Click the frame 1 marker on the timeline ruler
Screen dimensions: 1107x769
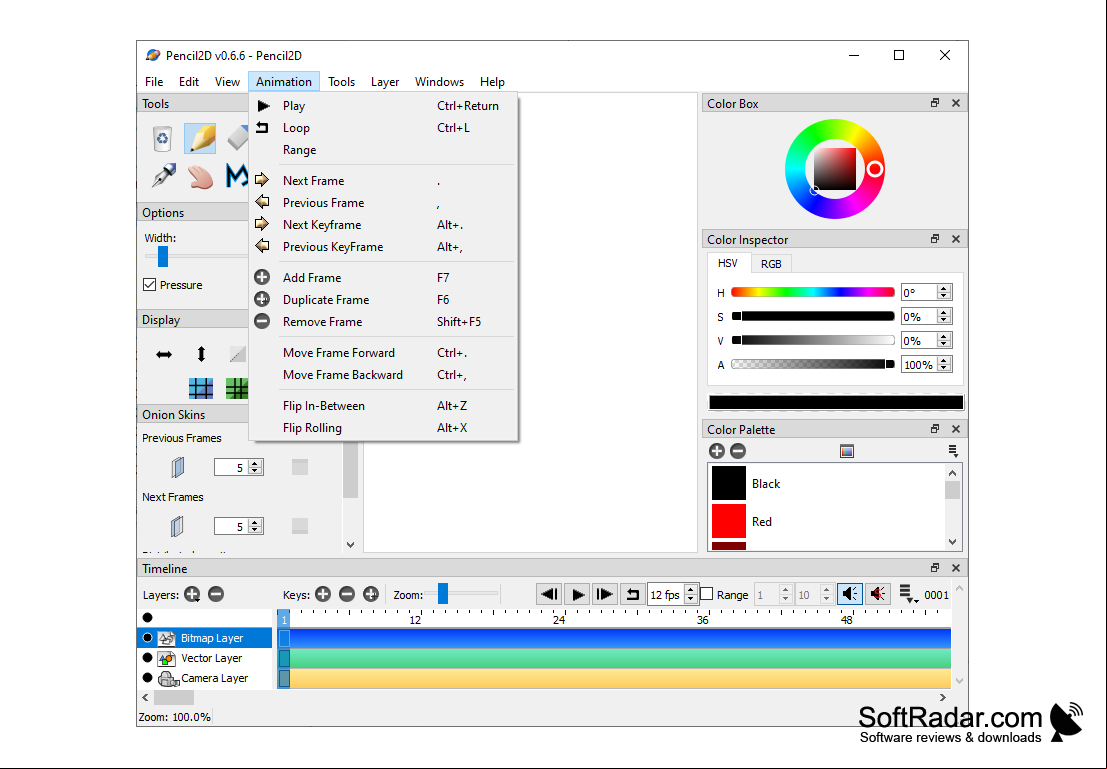tap(284, 619)
